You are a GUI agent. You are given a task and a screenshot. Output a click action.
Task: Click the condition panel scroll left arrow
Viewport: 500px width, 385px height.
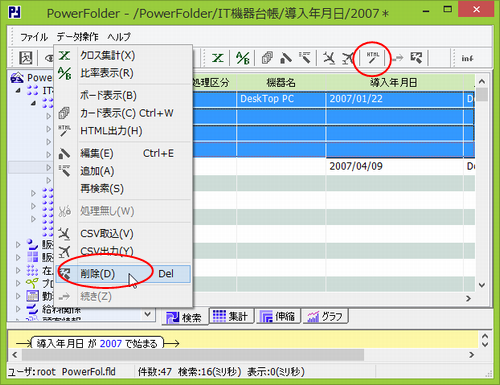[14, 355]
